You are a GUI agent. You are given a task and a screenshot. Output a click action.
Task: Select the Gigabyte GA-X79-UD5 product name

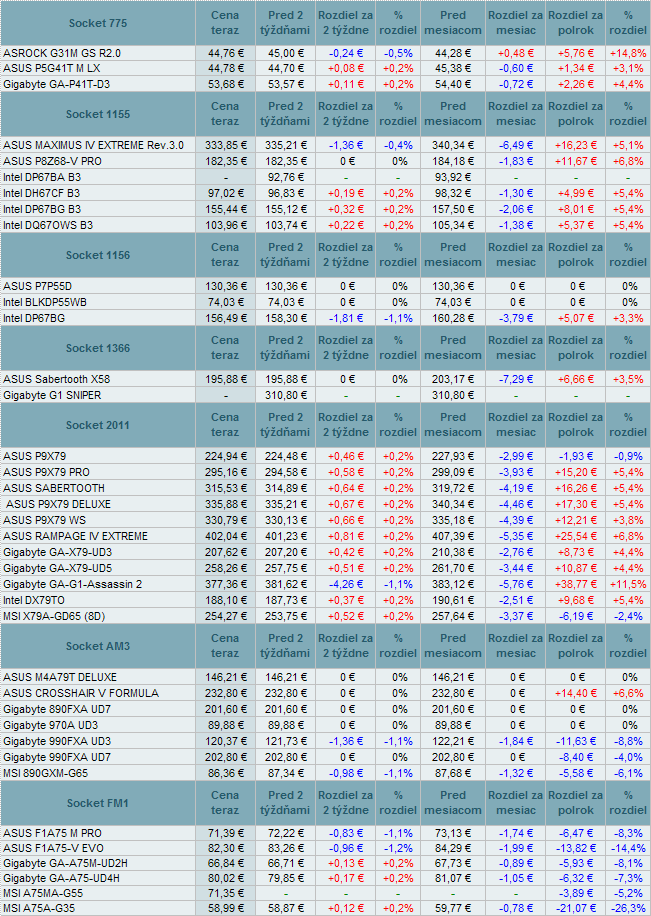coord(57,568)
